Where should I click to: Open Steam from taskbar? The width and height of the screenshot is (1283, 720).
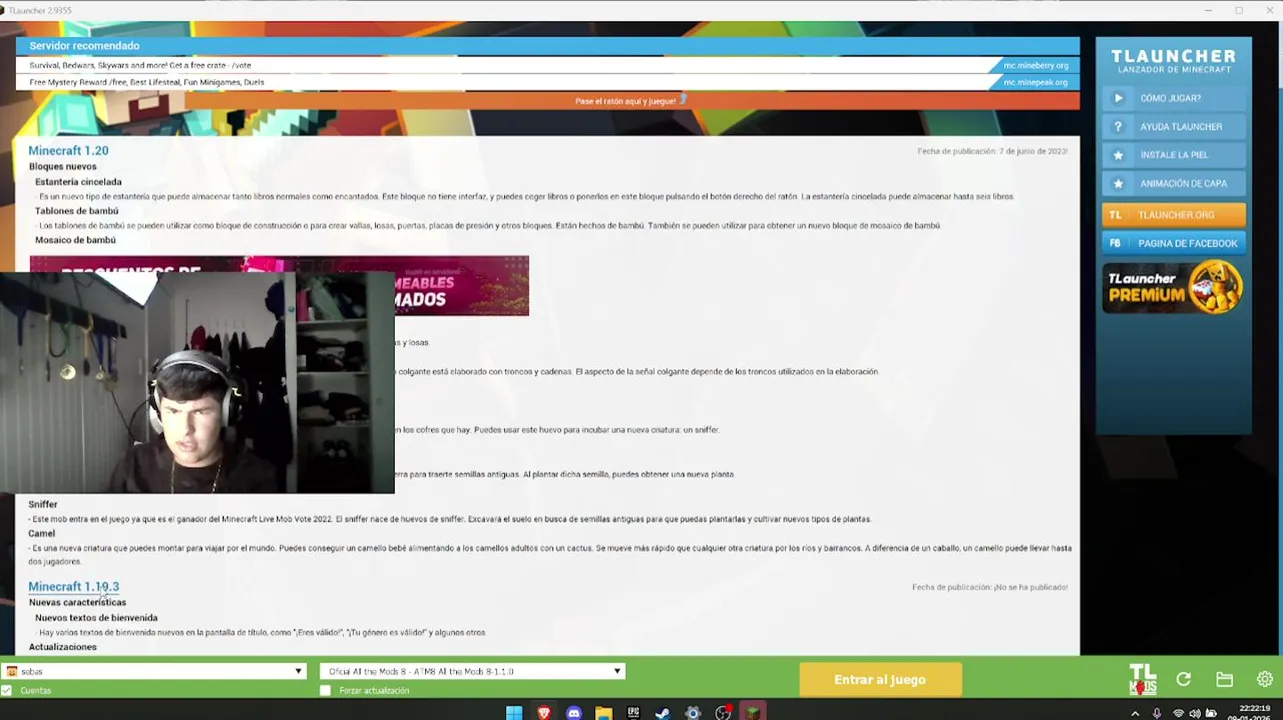tap(663, 713)
